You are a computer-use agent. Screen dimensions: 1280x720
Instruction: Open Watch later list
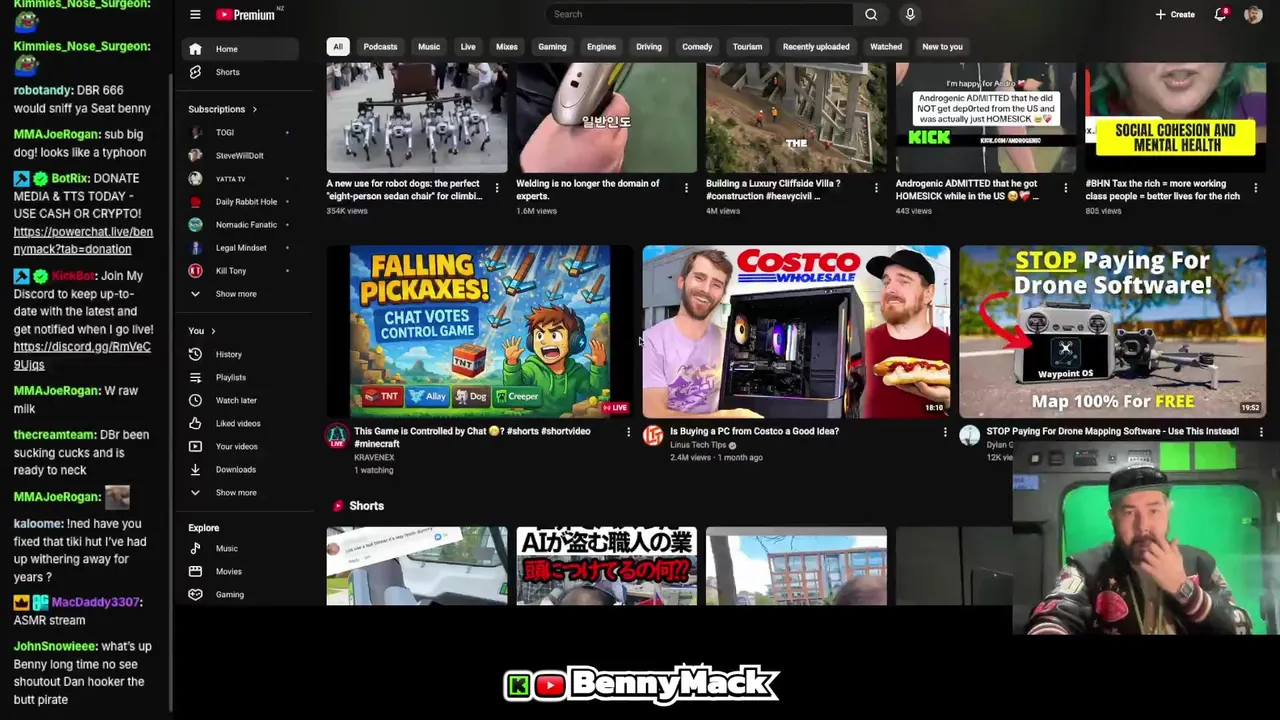tap(240, 400)
